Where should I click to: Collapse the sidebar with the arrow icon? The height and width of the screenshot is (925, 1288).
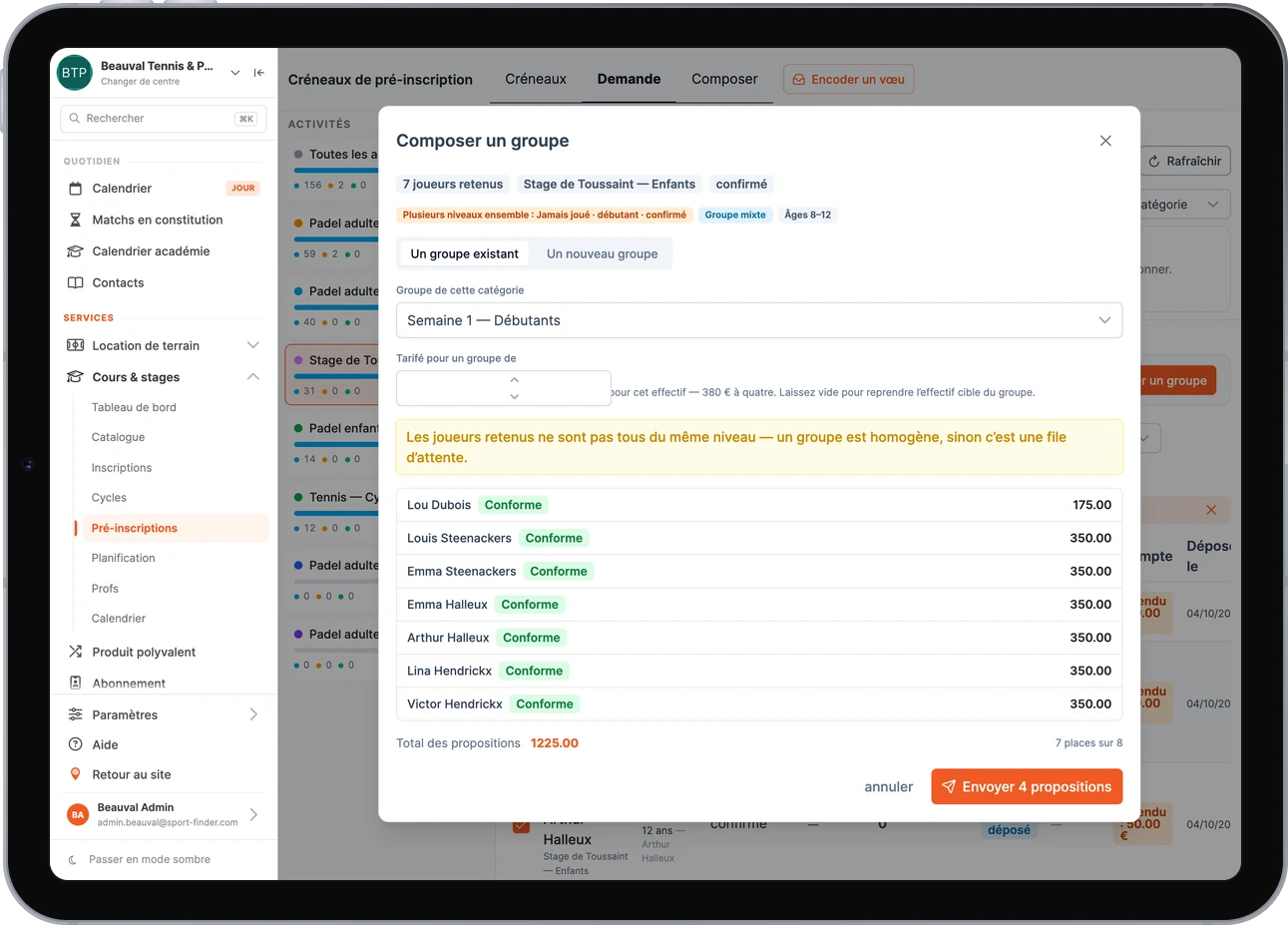point(259,73)
